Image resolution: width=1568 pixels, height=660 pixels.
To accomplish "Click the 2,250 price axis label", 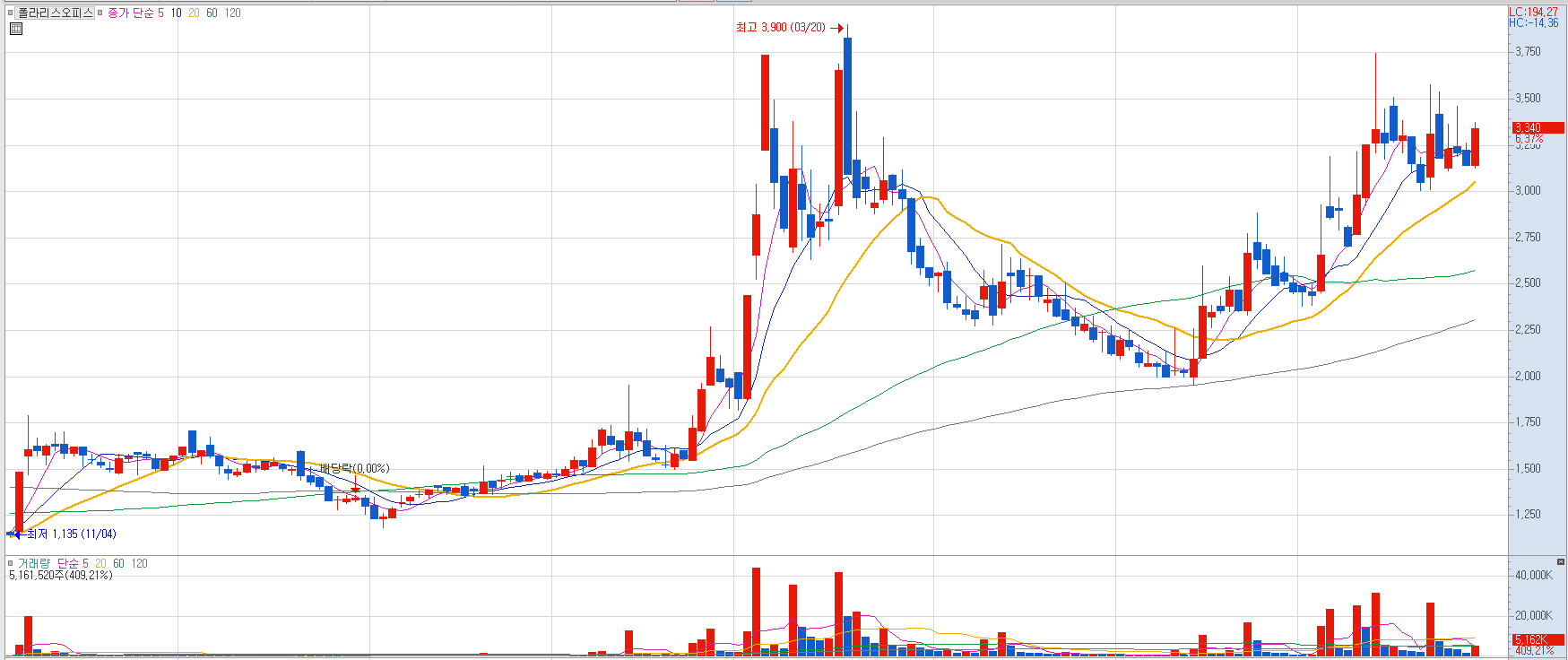I will (1528, 330).
